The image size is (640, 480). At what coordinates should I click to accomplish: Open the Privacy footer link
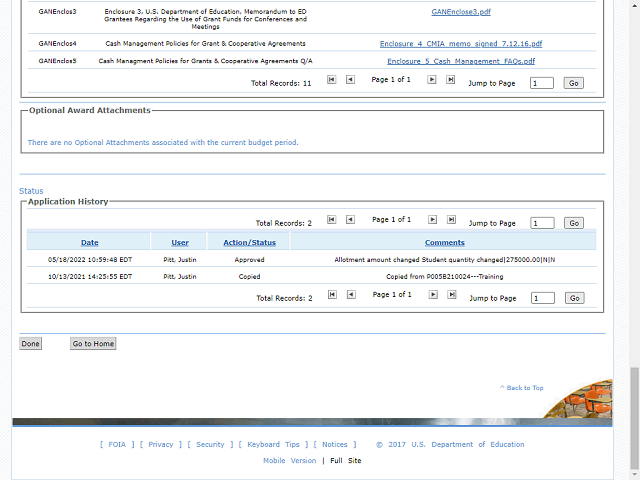(x=161, y=444)
